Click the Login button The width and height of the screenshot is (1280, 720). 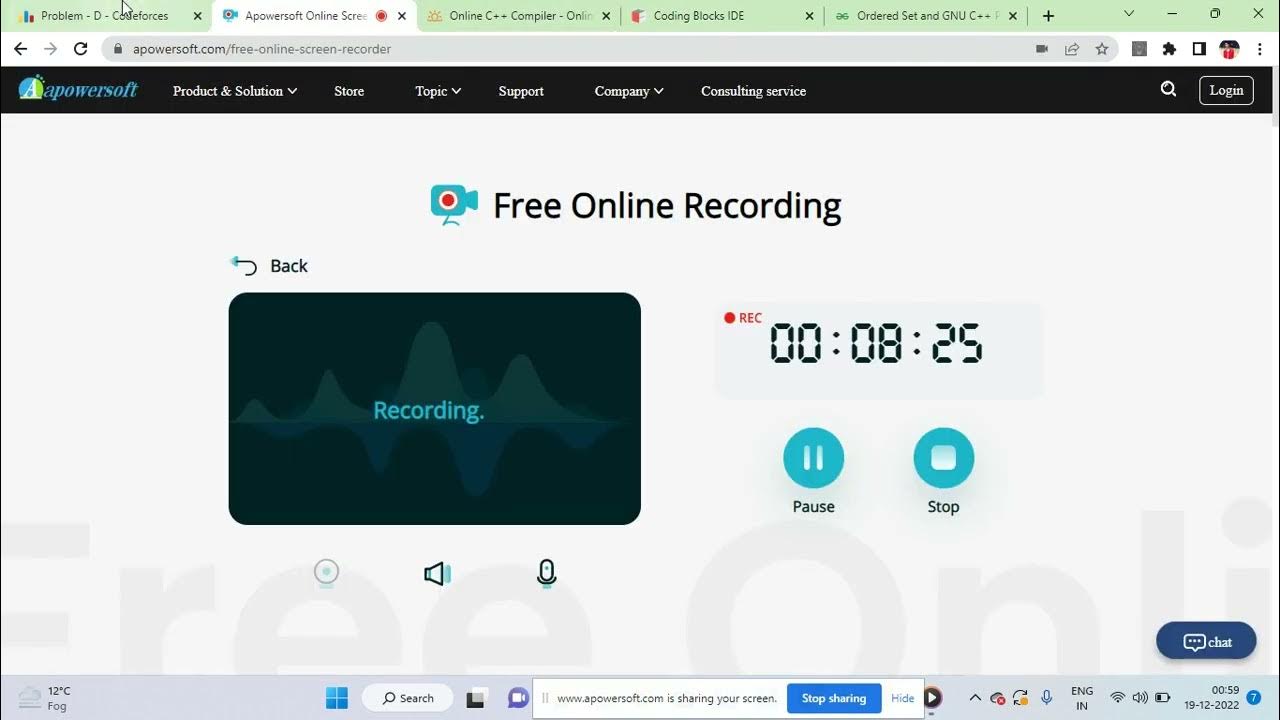click(x=1226, y=90)
